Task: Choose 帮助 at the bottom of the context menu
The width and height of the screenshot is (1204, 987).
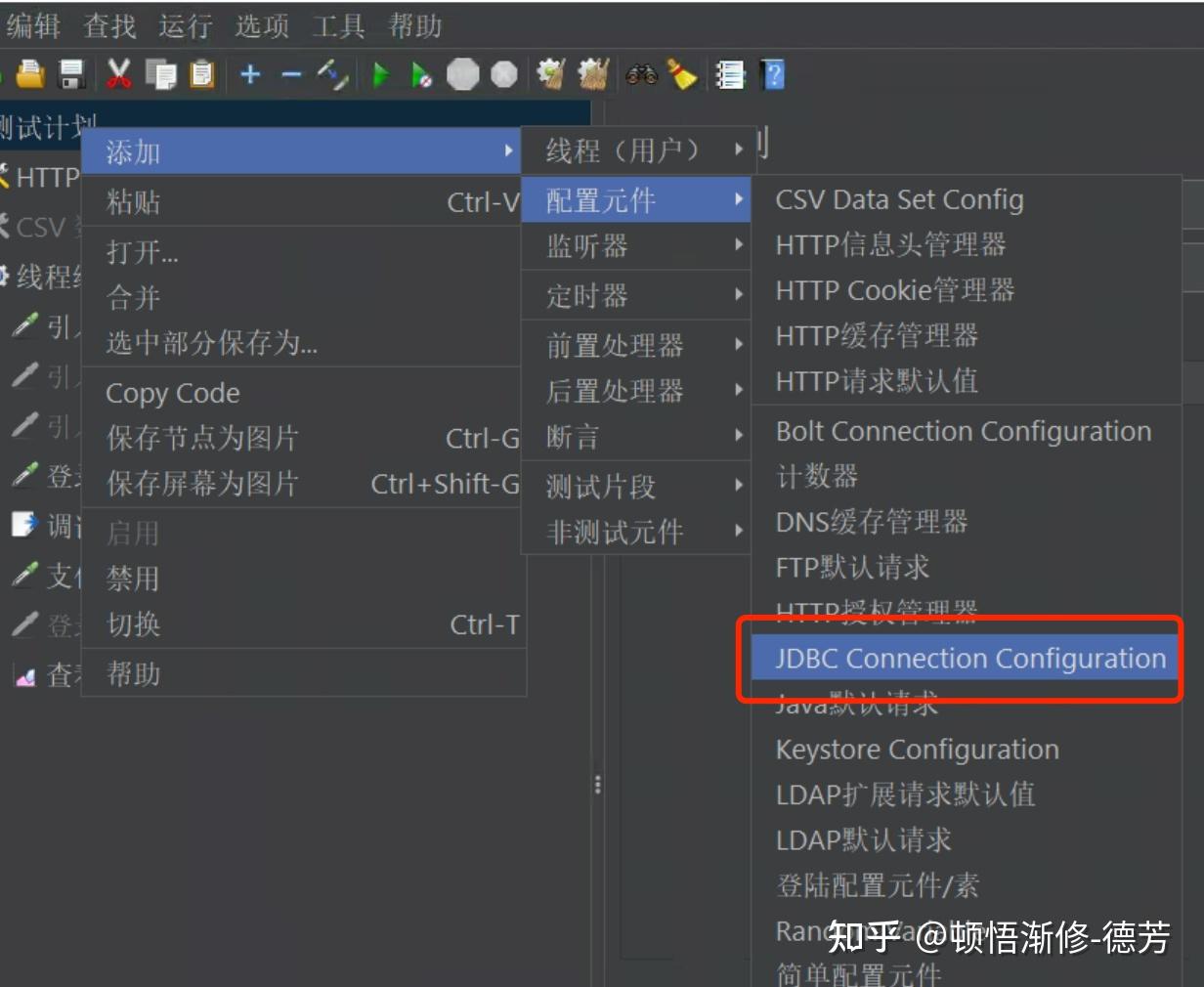Action: click(304, 673)
